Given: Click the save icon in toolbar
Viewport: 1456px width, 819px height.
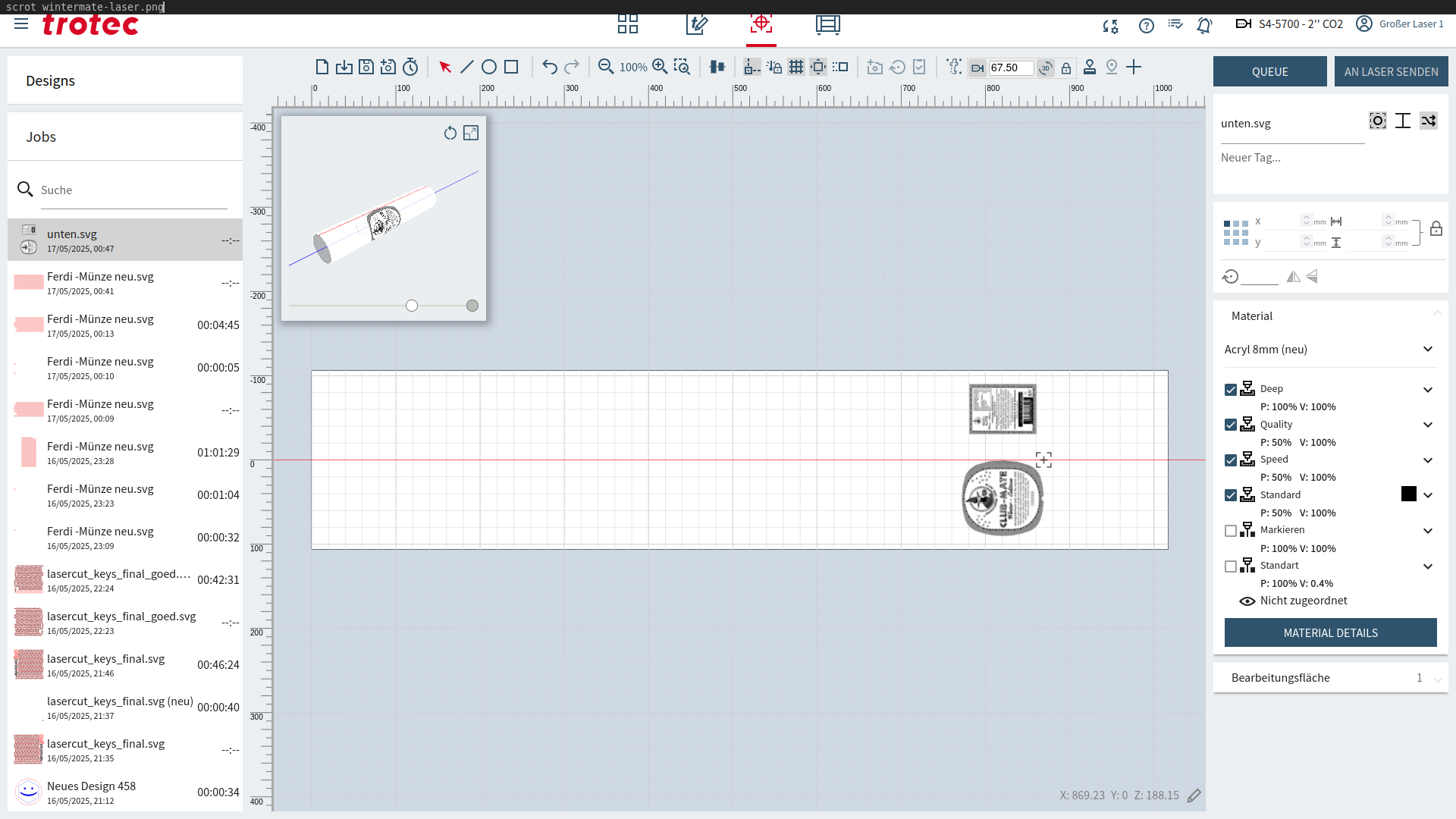Looking at the screenshot, I should point(366,67).
